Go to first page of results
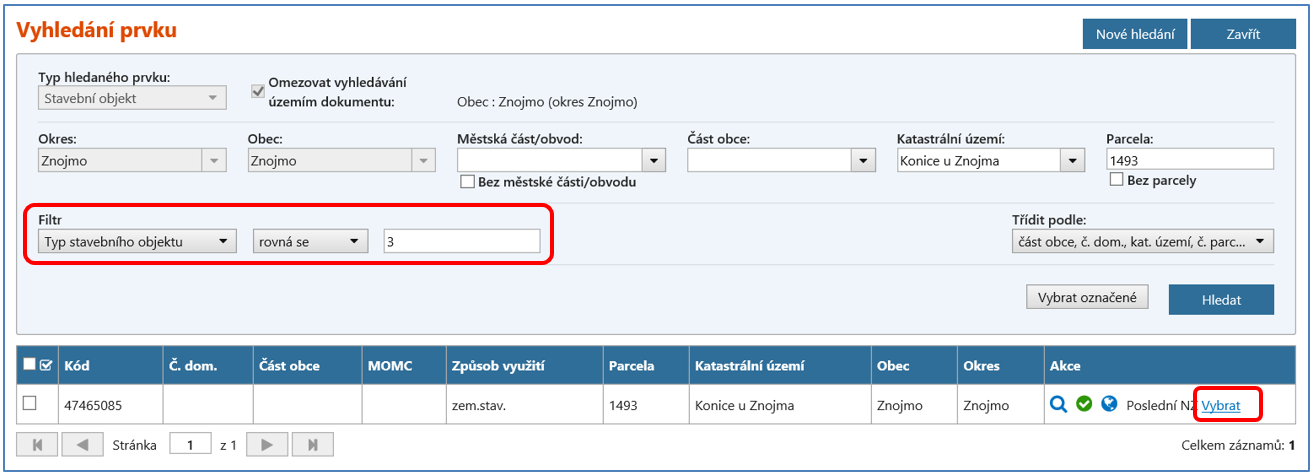1315x474 pixels. click(x=38, y=444)
